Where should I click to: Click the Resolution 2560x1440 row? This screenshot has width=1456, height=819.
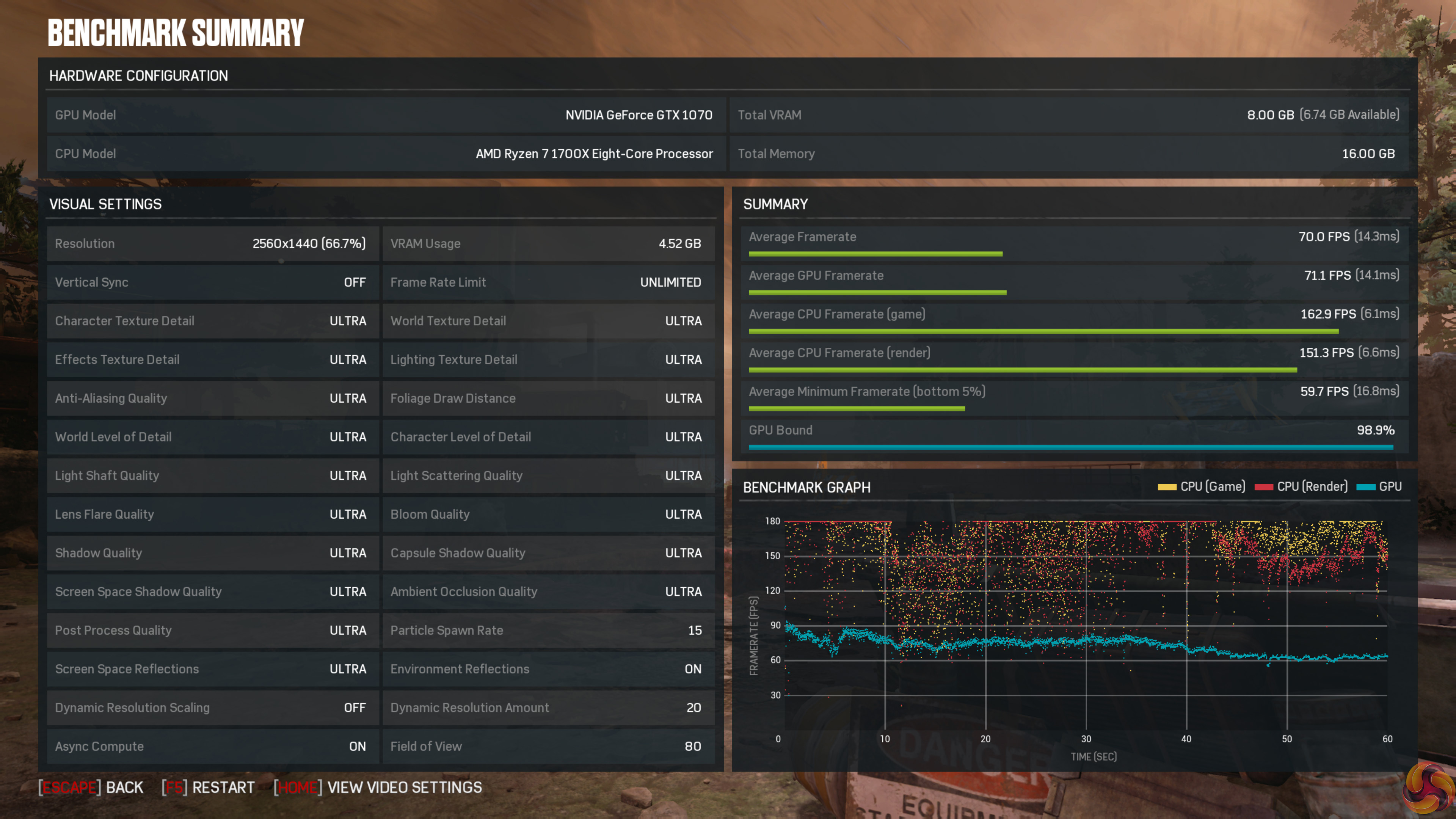click(212, 243)
